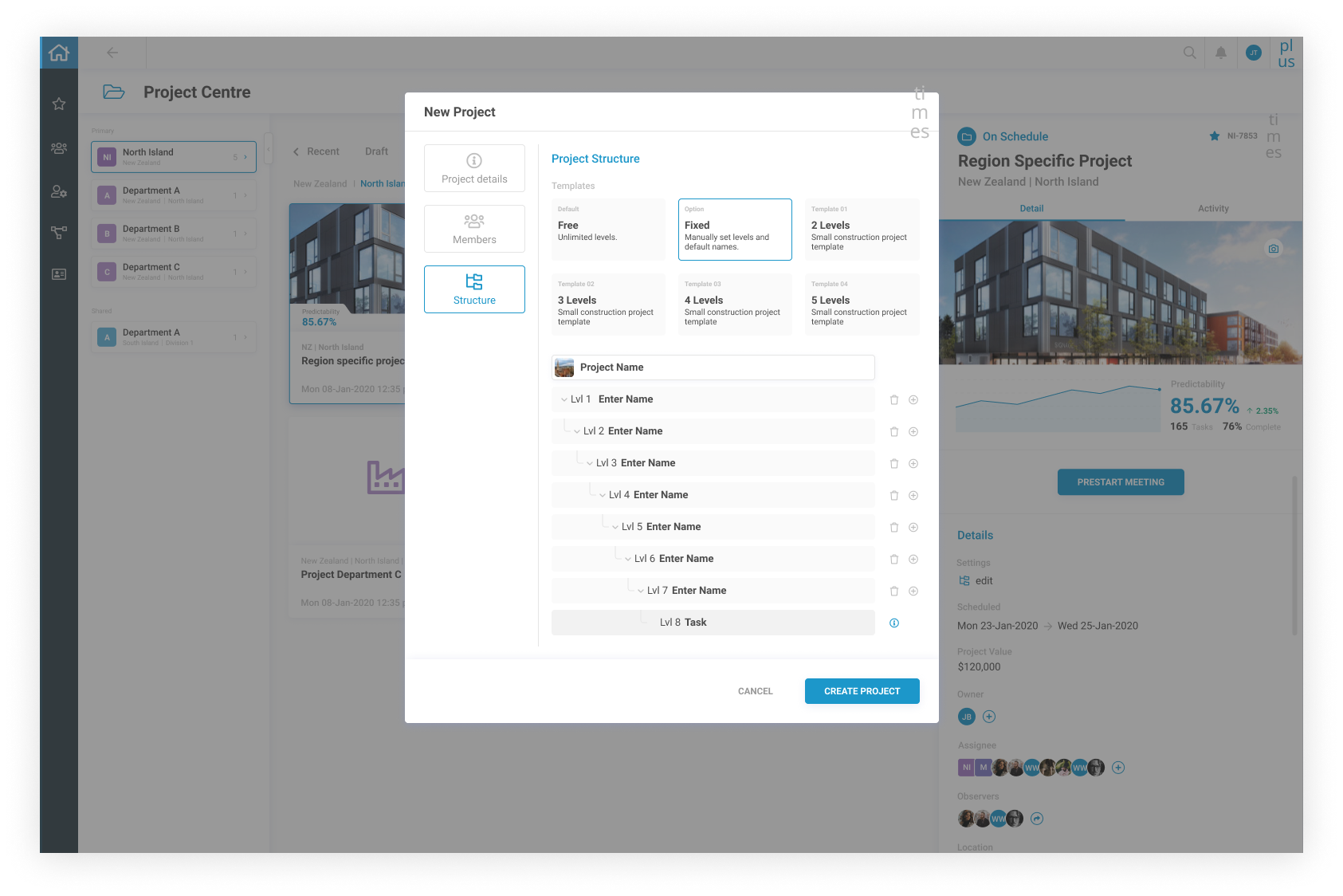This screenshot has height=896, width=1343.
Task: Select the Fixed template option
Action: tap(734, 230)
